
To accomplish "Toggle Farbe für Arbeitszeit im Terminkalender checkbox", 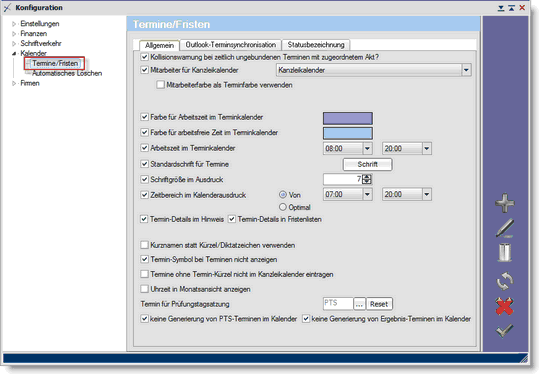I will pos(144,117).
